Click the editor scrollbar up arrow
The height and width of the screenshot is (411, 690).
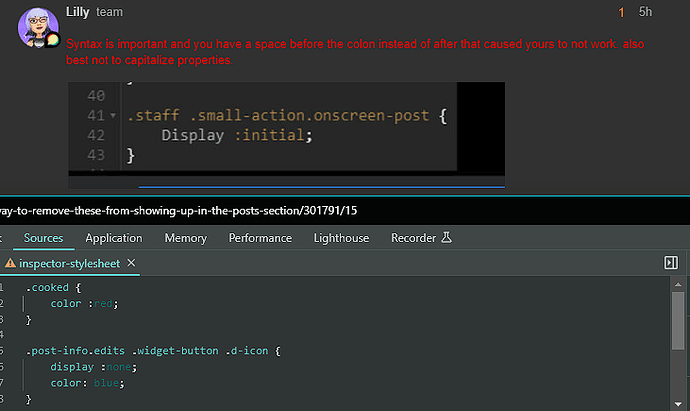678,285
